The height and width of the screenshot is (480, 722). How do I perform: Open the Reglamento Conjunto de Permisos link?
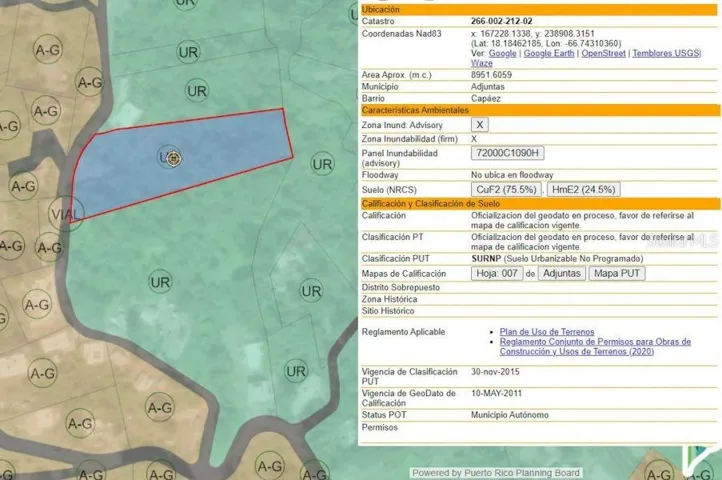coord(595,346)
